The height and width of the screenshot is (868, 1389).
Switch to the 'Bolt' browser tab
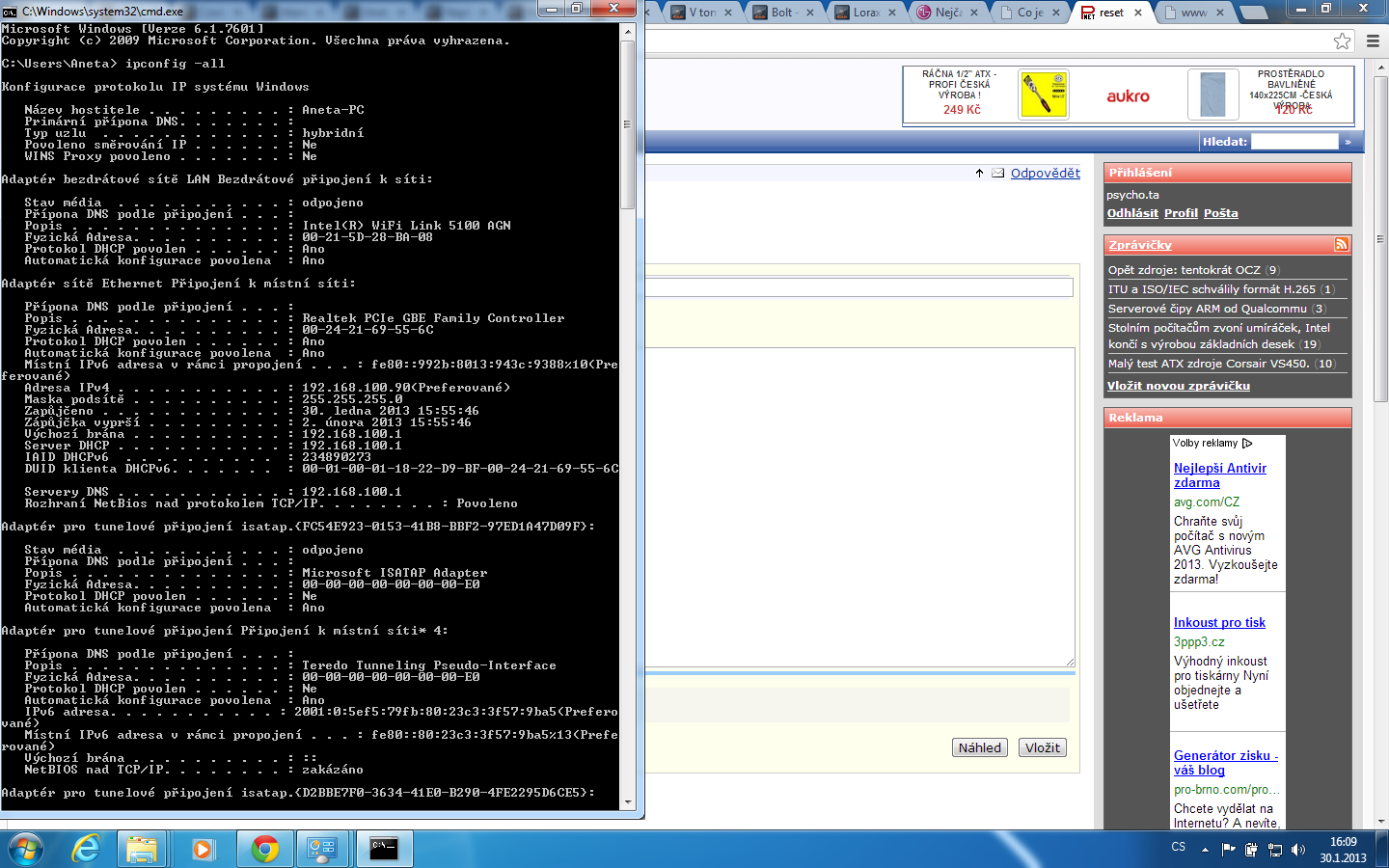[782, 13]
